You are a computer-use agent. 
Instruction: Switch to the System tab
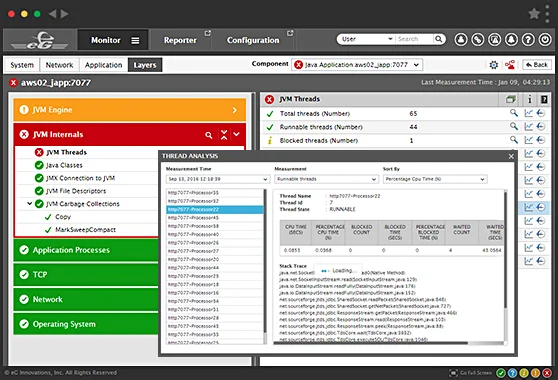22,65
